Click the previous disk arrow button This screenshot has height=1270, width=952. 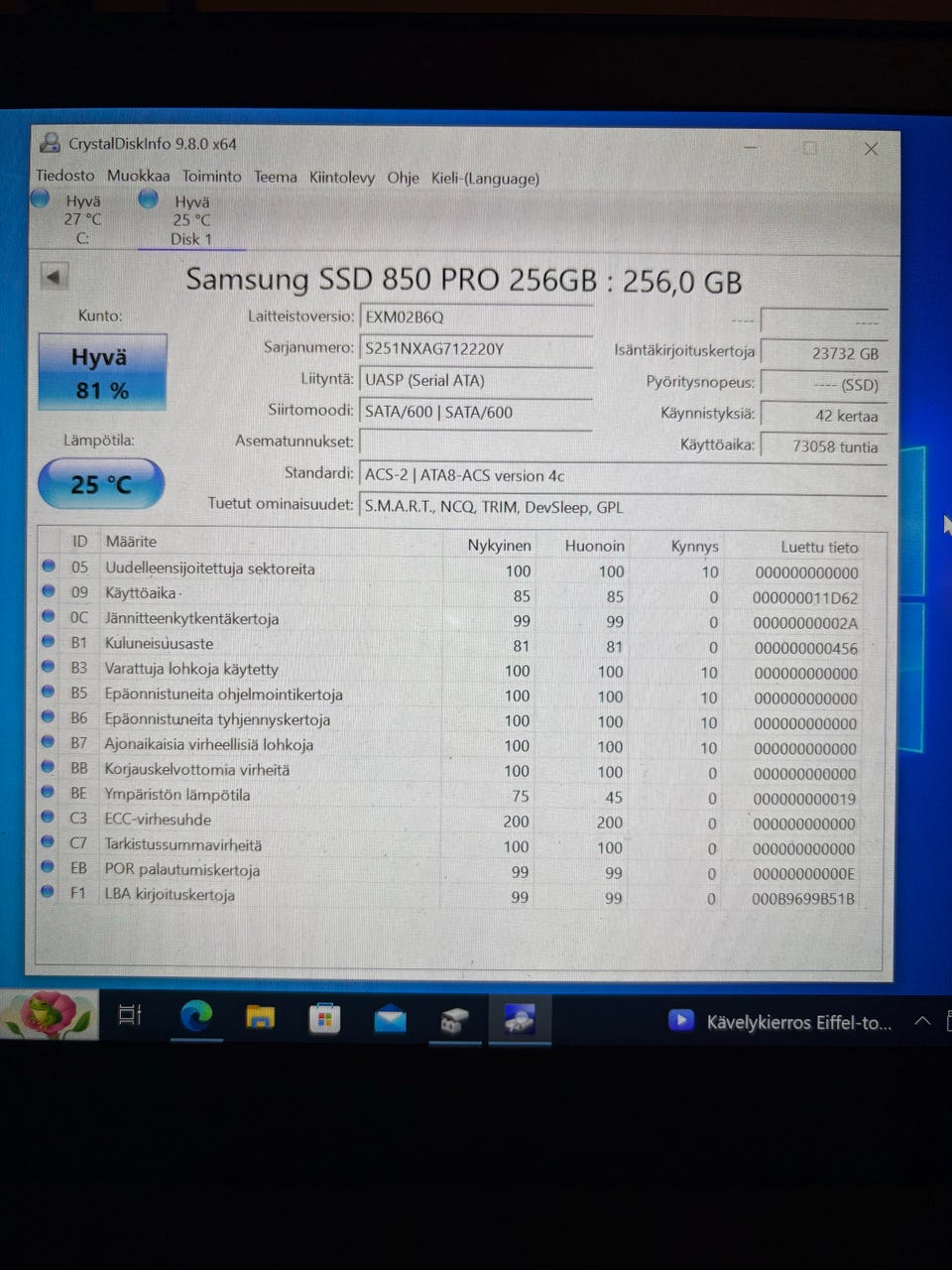[54, 276]
